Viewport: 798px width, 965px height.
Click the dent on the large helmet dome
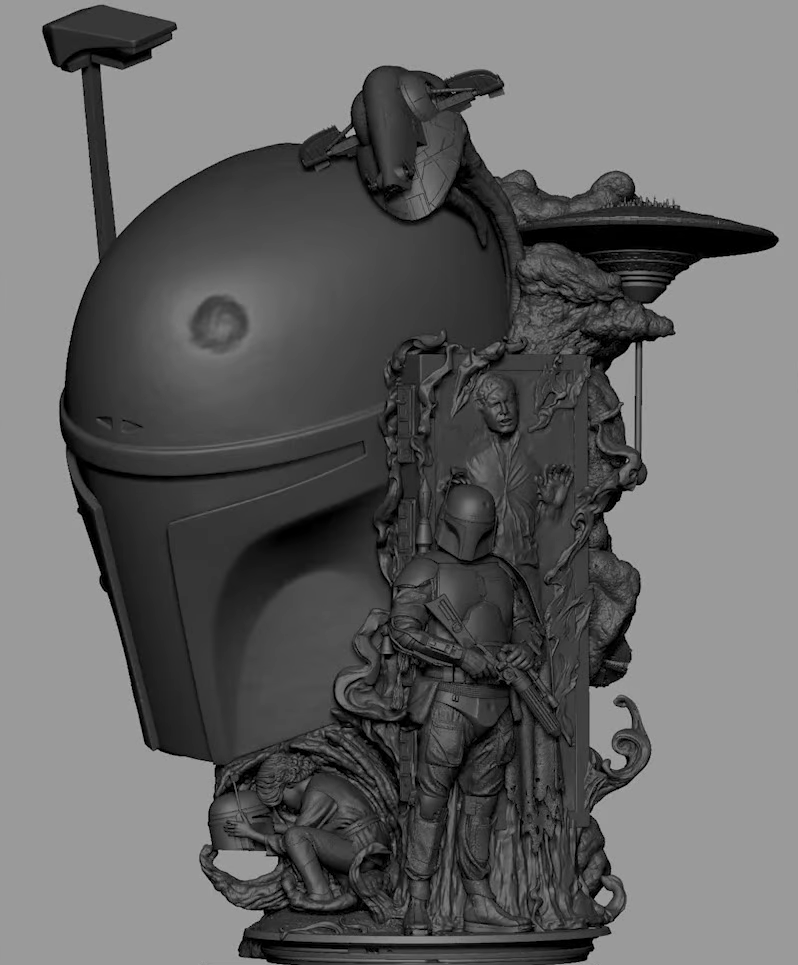tap(219, 324)
